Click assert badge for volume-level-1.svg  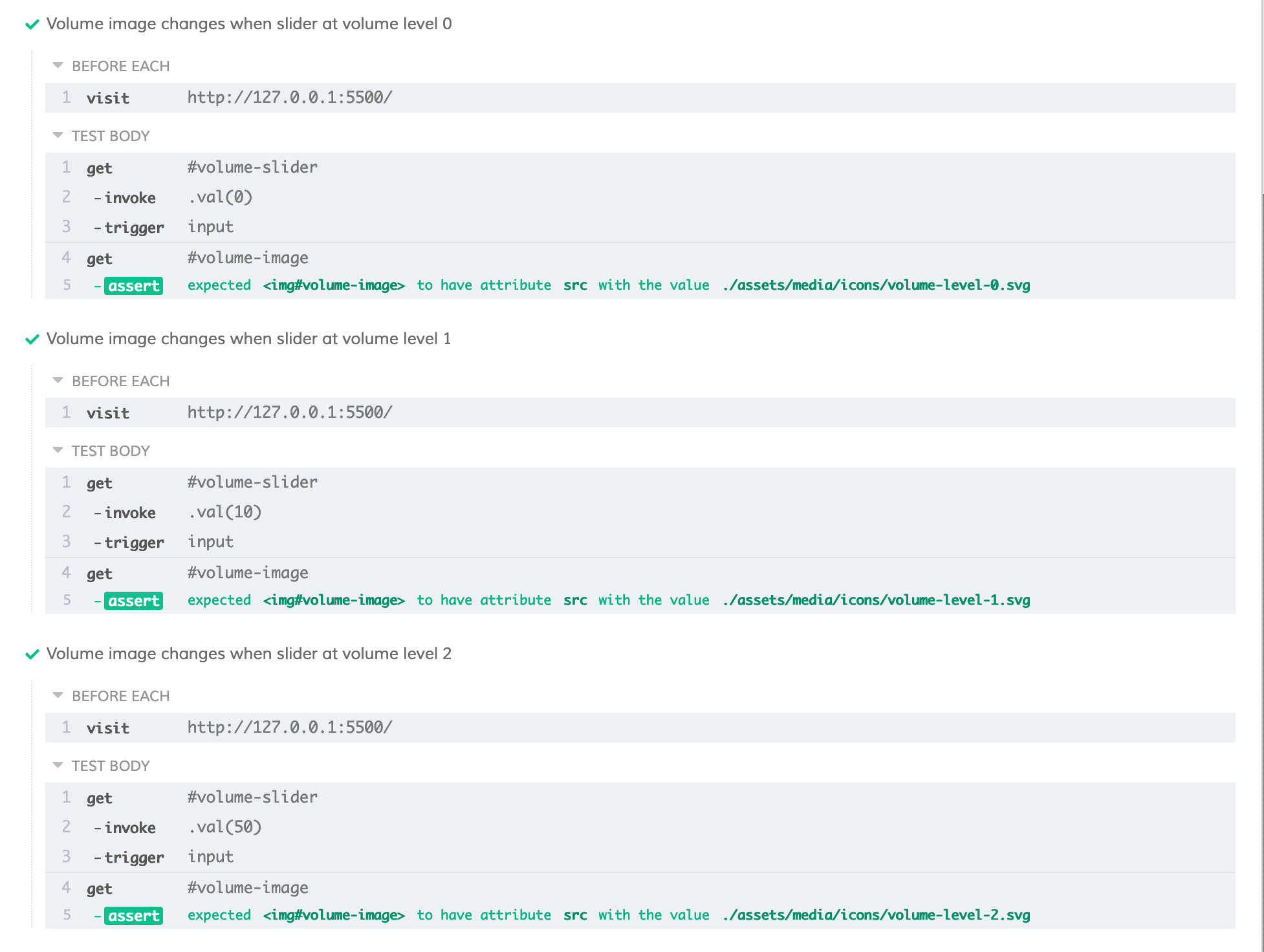[x=133, y=601]
